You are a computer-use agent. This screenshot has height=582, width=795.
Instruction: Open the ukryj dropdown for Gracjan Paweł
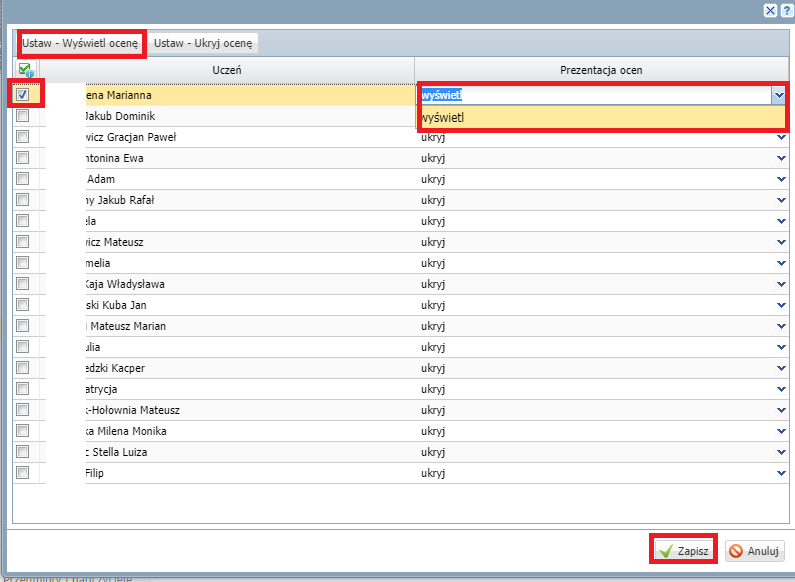pos(781,137)
